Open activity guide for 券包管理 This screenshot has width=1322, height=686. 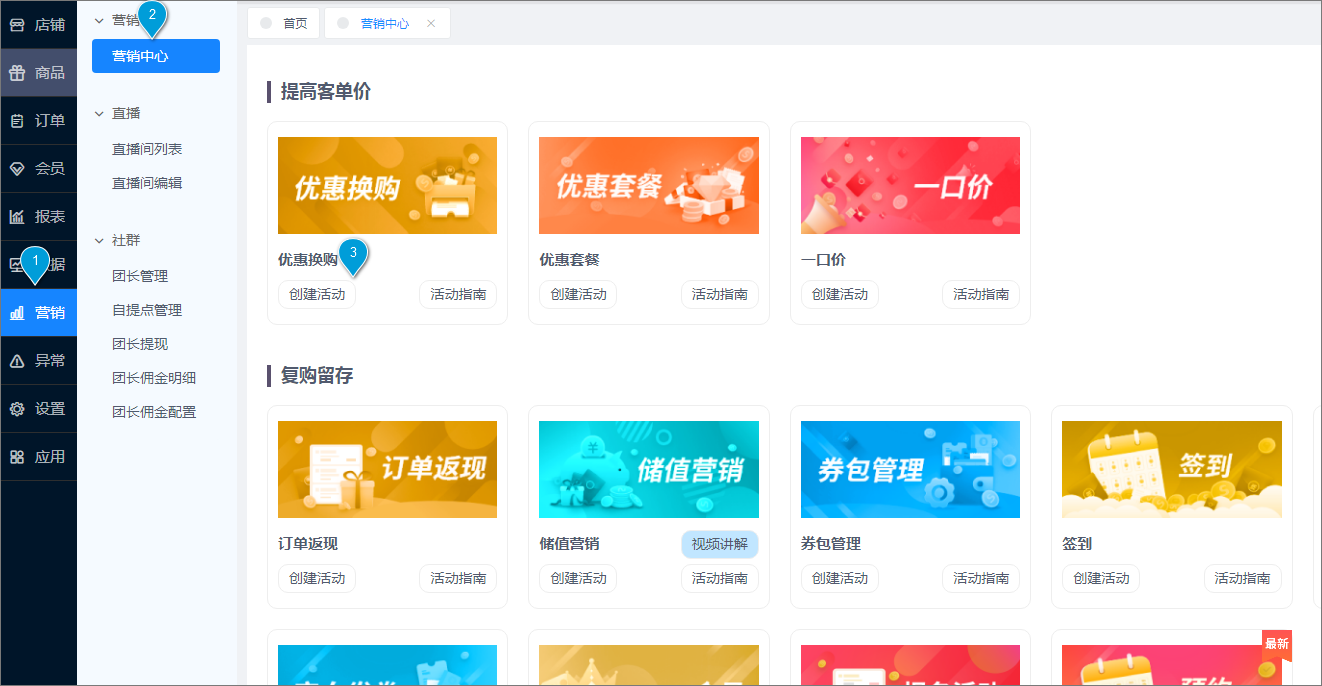[981, 579]
